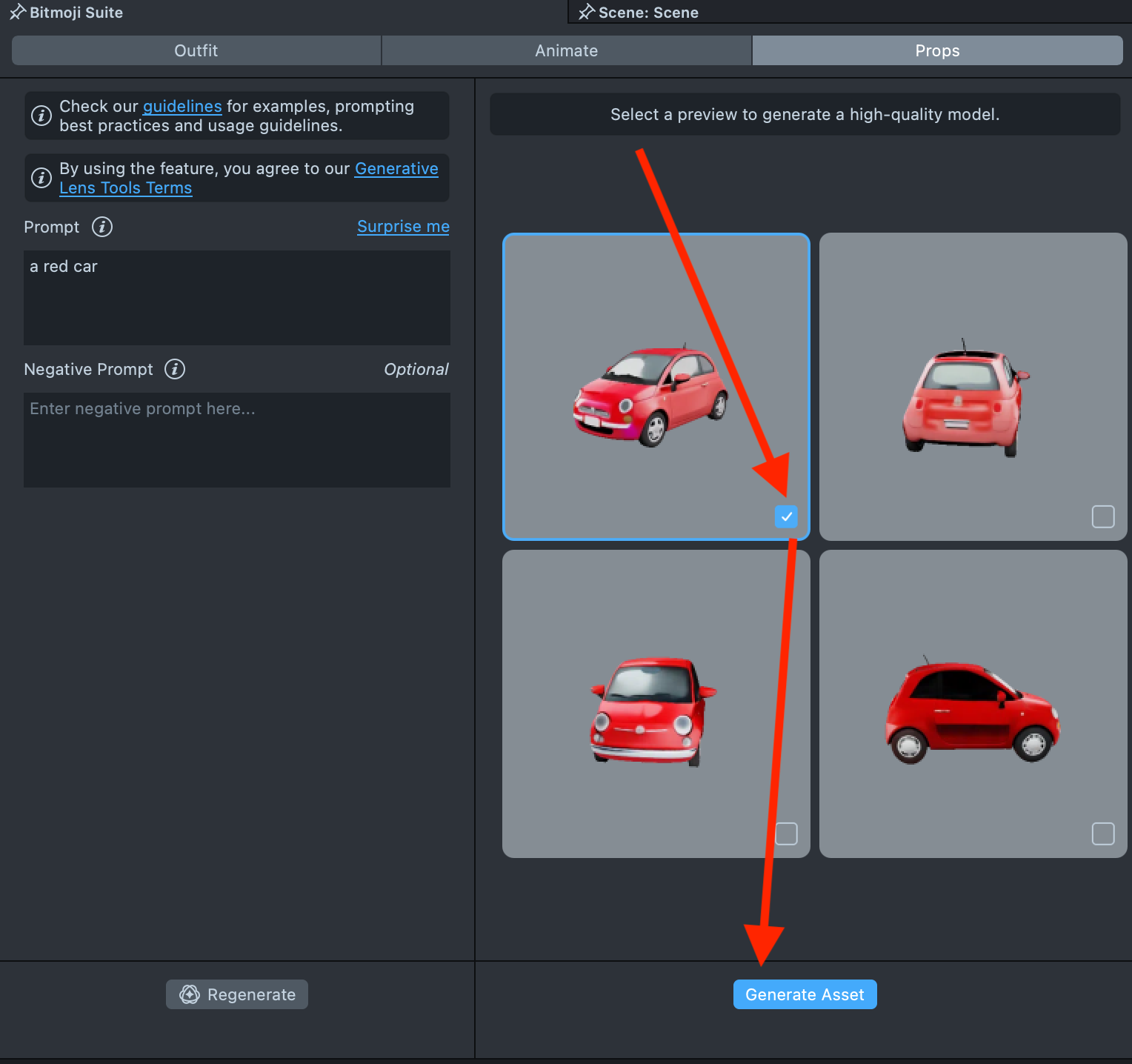Open the Generative Lens Tools Terms link

[125, 188]
